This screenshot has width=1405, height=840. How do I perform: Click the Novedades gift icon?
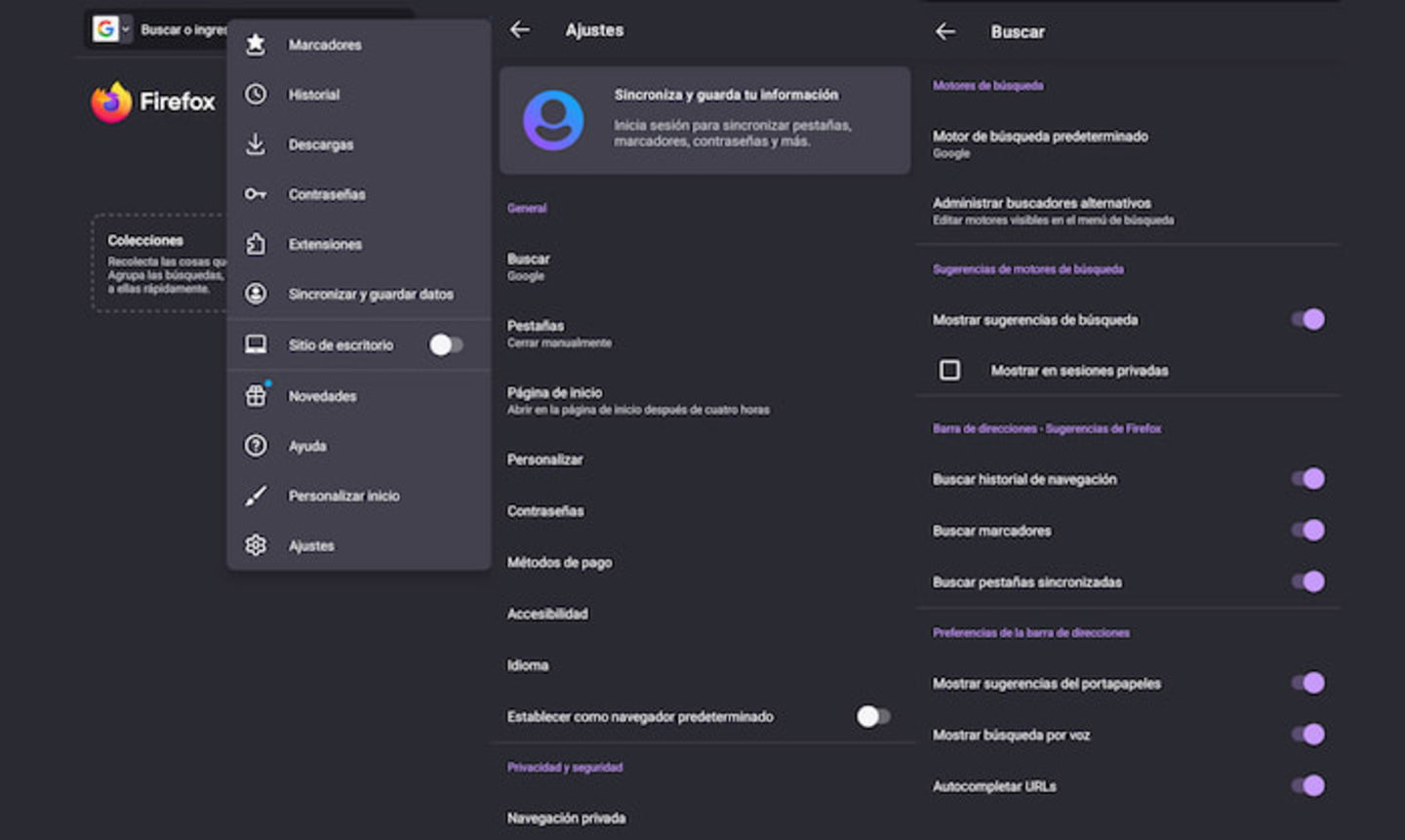pos(256,395)
